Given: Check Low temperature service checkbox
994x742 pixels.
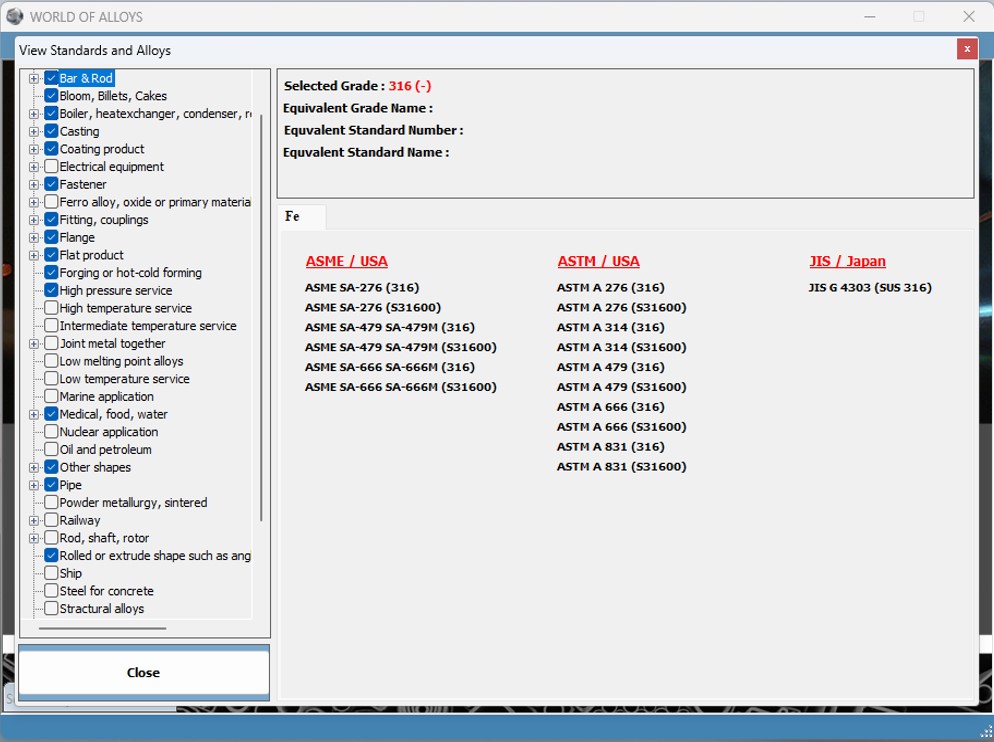Looking at the screenshot, I should pos(51,379).
